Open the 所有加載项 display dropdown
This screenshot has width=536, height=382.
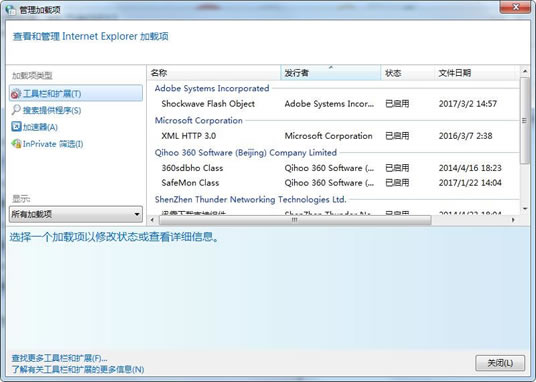(76, 214)
